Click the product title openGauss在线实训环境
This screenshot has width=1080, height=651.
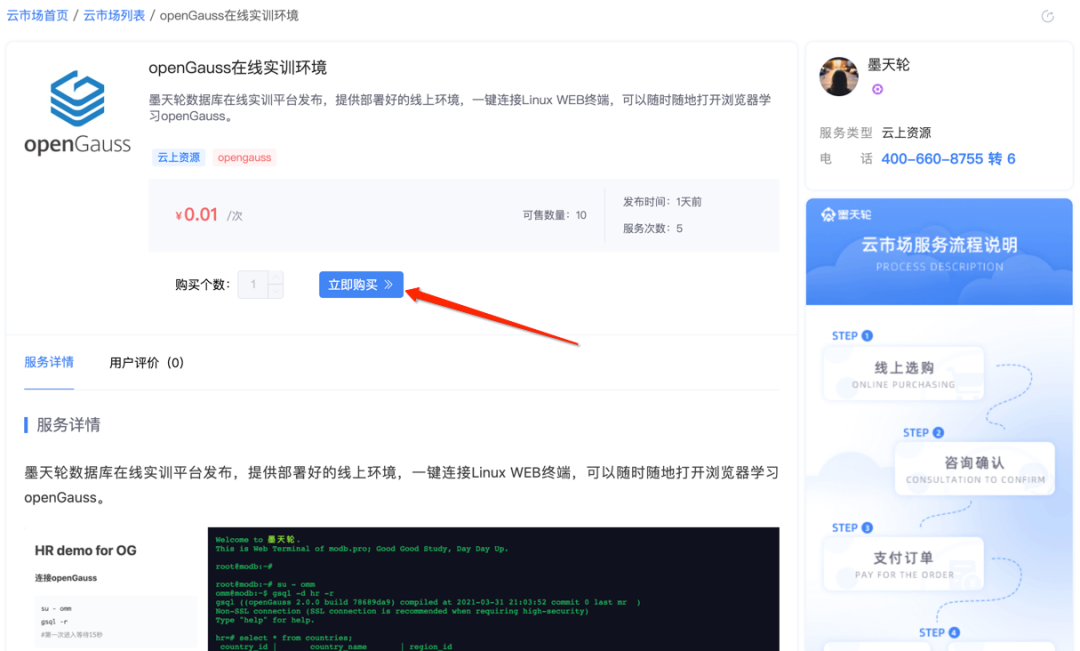(x=238, y=68)
